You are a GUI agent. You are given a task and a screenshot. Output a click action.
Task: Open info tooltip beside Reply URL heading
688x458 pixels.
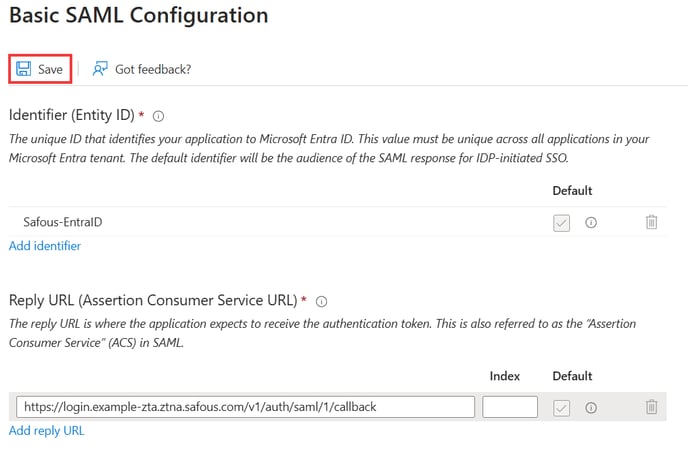coord(322,302)
